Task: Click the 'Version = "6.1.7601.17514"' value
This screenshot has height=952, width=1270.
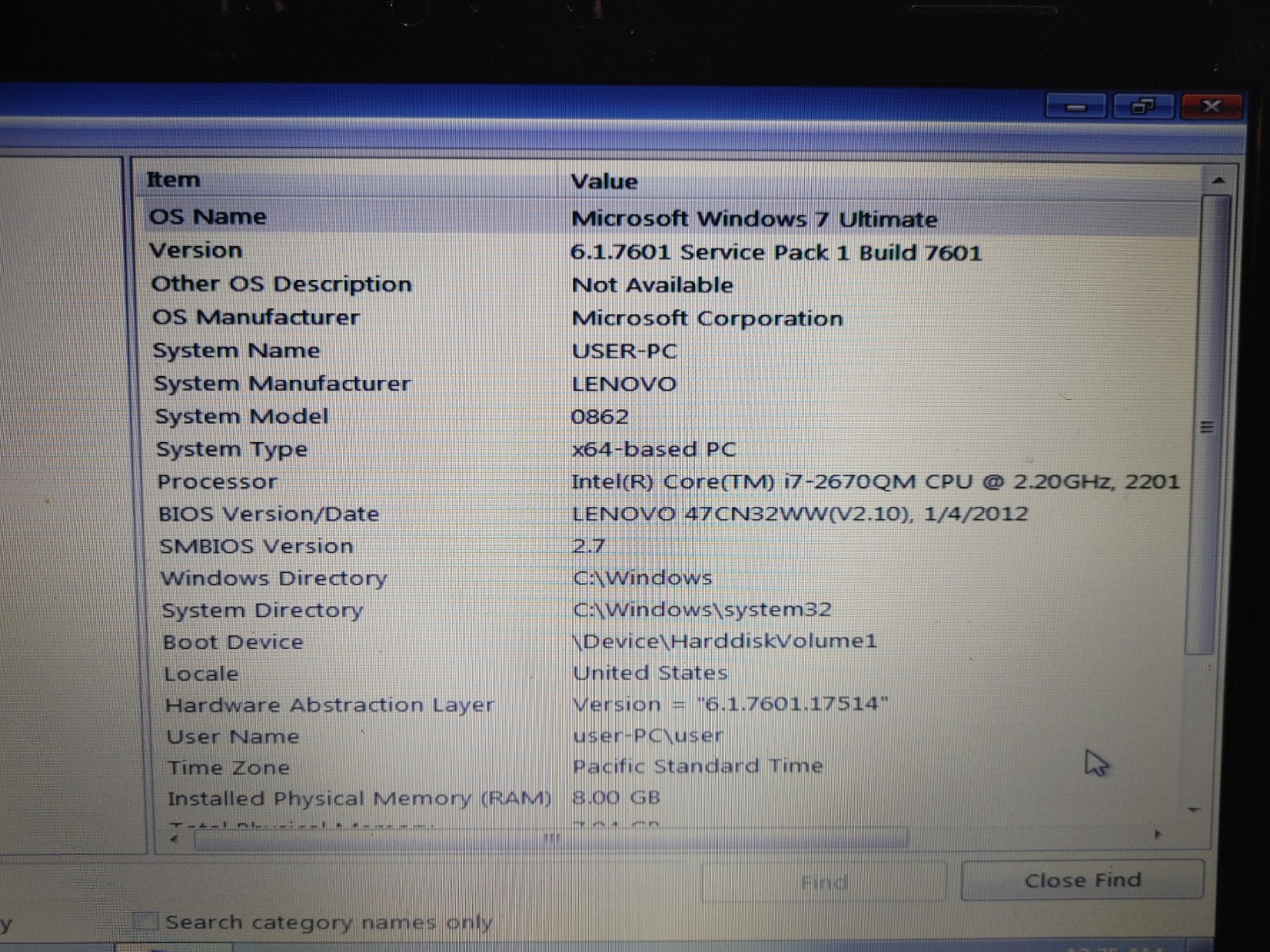Action: tap(730, 704)
